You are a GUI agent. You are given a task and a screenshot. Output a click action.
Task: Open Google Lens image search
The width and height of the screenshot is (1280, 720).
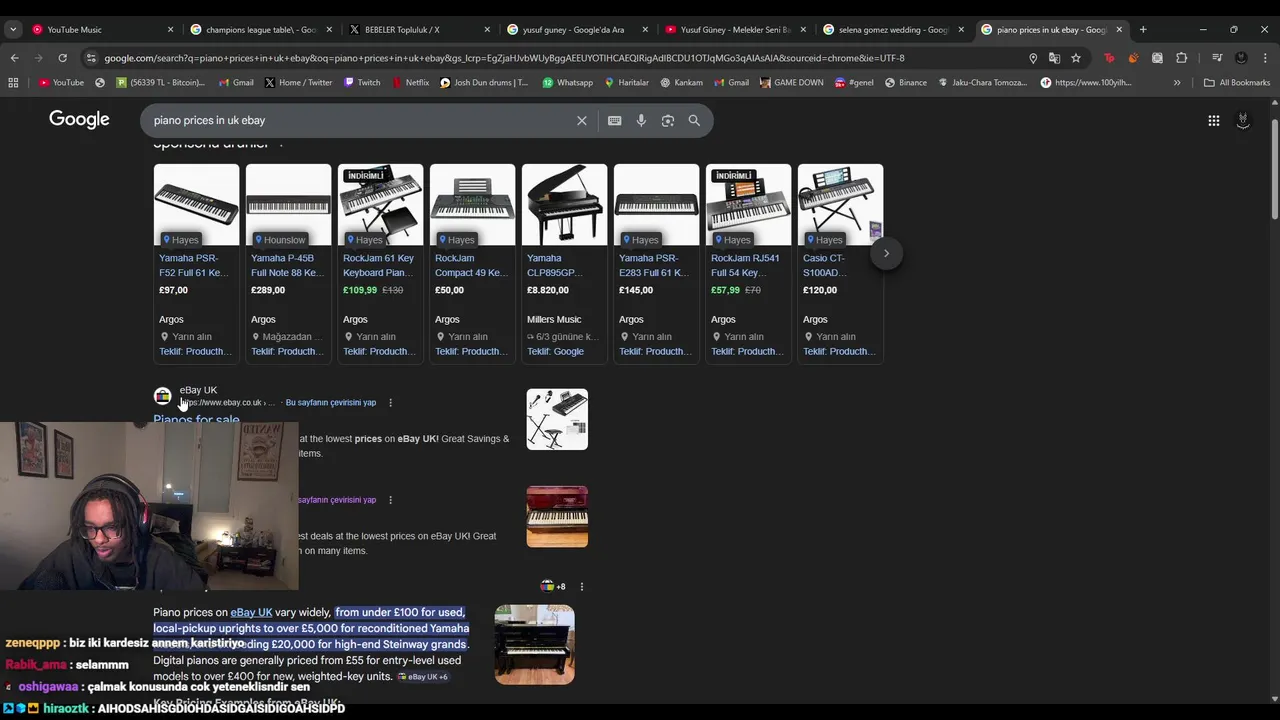[x=668, y=120]
